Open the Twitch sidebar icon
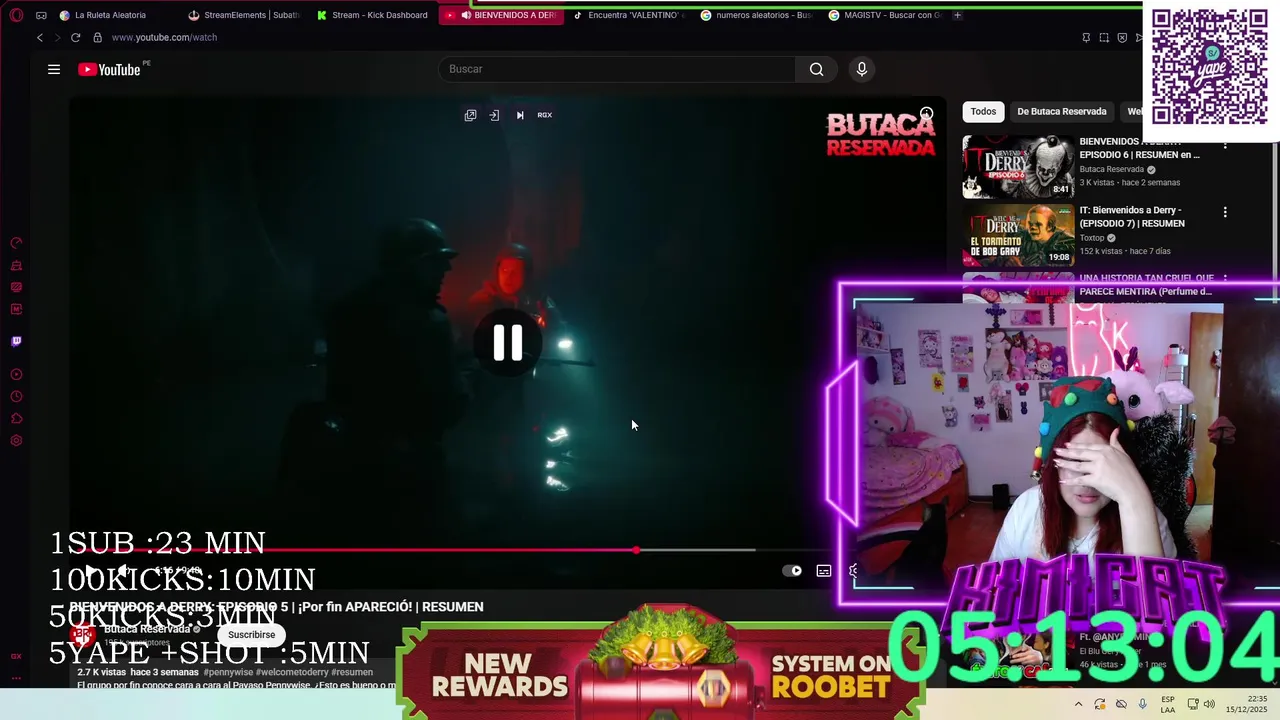Image resolution: width=1280 pixels, height=720 pixels. pyautogui.click(x=16, y=341)
